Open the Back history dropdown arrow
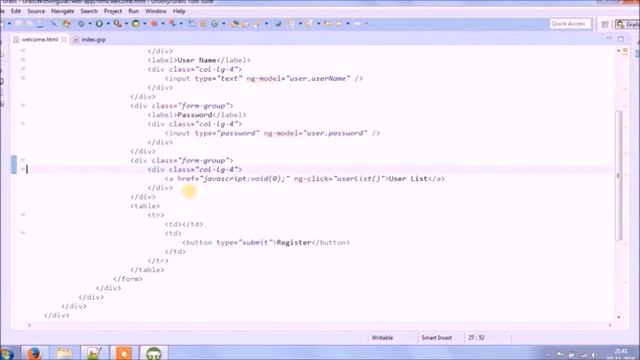 click(348, 24)
